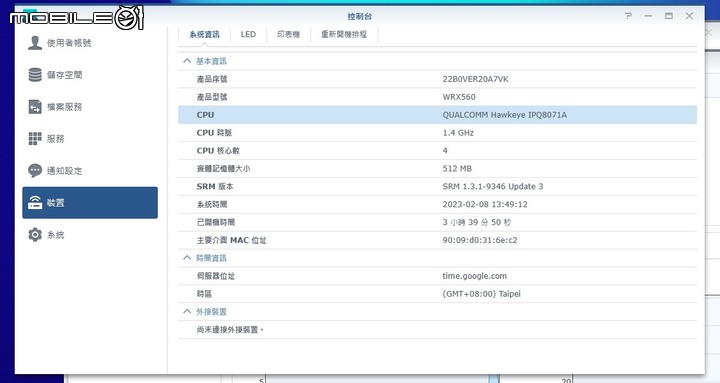Switch to the LED tab
Image resolution: width=720 pixels, height=383 pixels.
coord(248,34)
